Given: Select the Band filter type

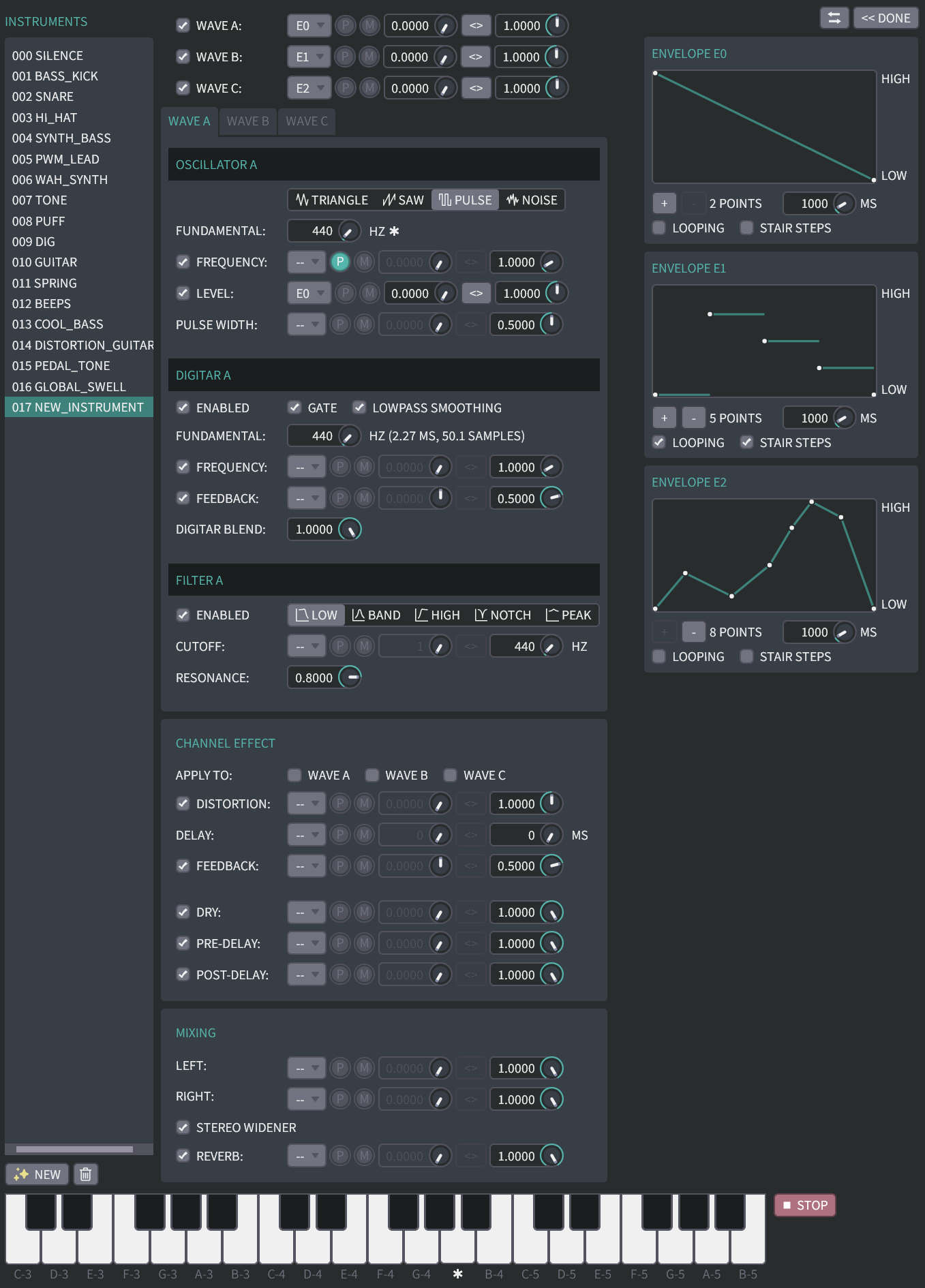Looking at the screenshot, I should point(376,615).
